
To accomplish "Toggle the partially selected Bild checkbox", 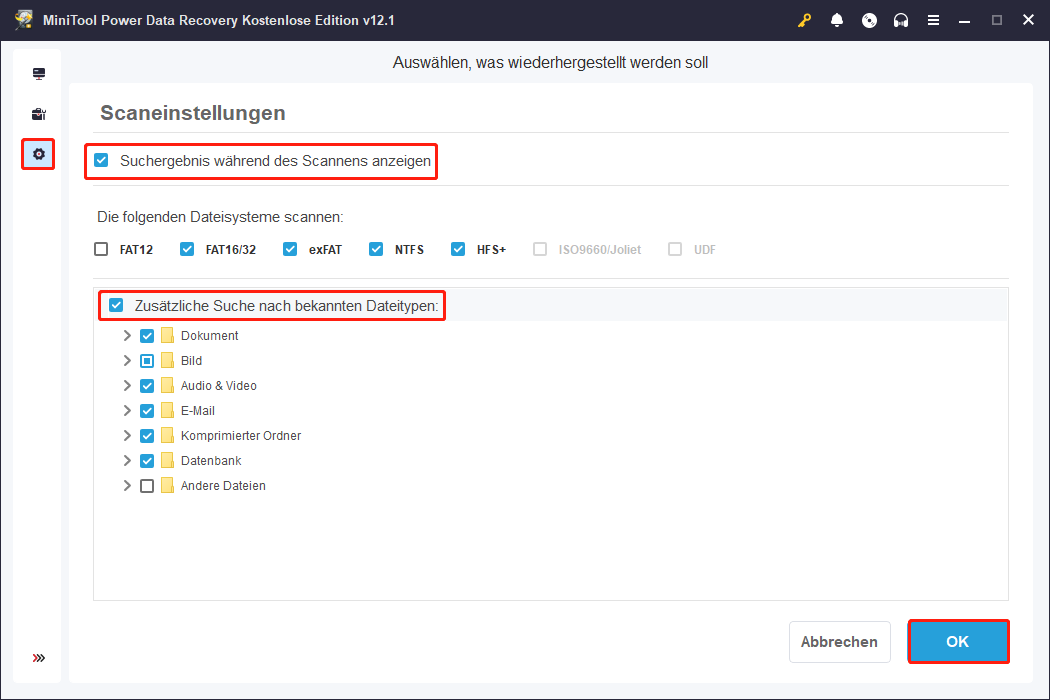I will 147,360.
